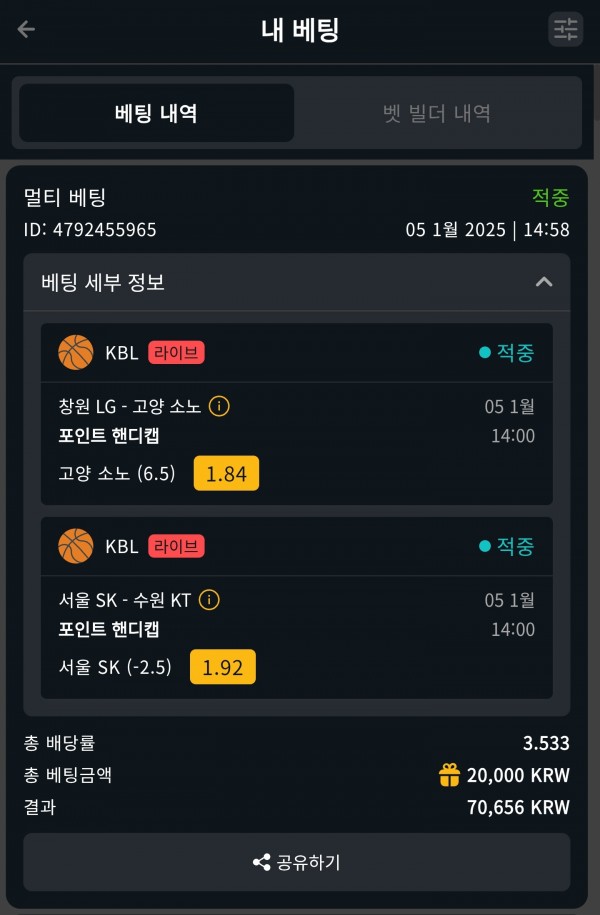Click the 서울 SK - 수원 KT match title
Viewport: 600px width, 915px height.
[x=125, y=600]
